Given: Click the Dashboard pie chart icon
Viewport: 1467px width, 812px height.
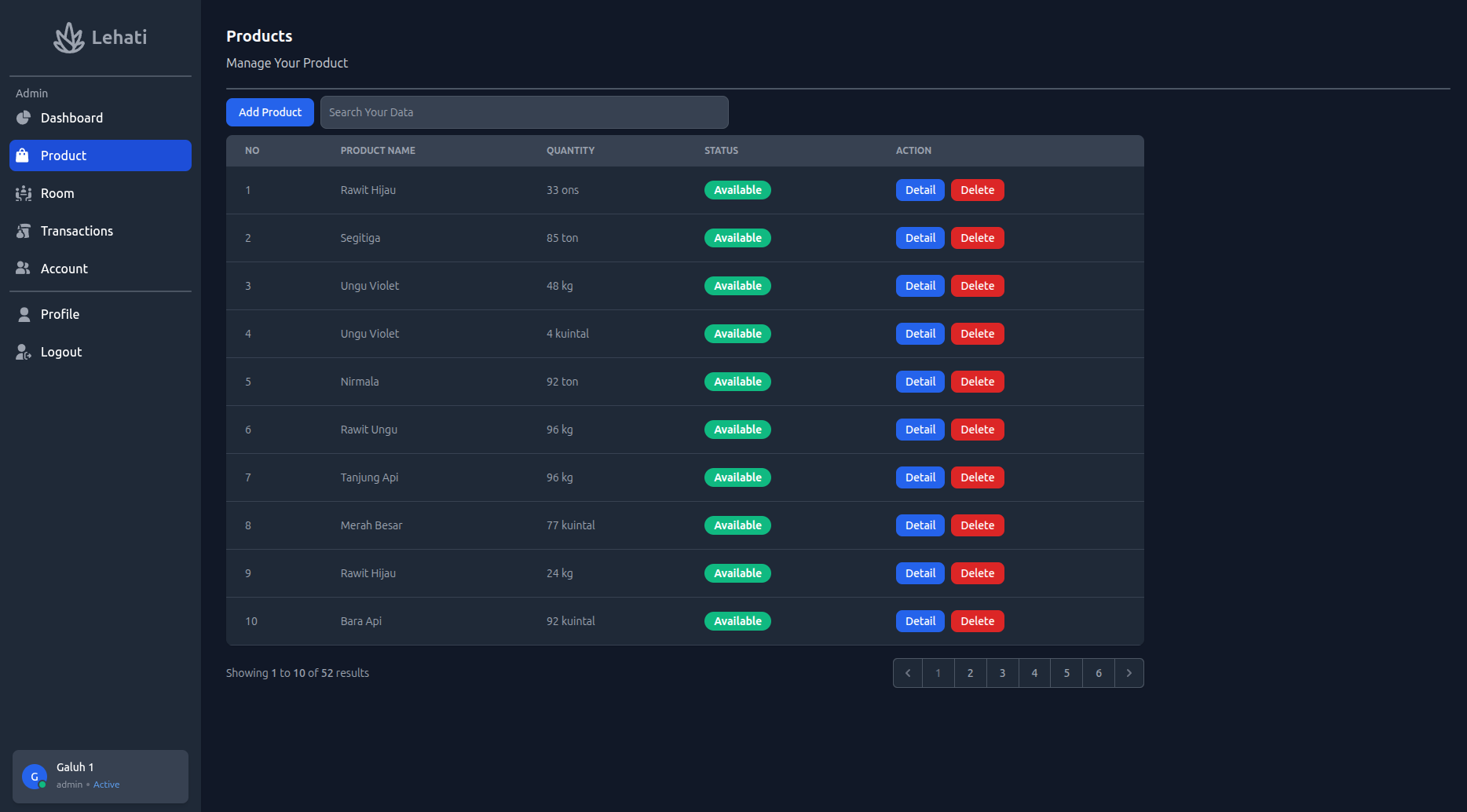Looking at the screenshot, I should coord(24,118).
